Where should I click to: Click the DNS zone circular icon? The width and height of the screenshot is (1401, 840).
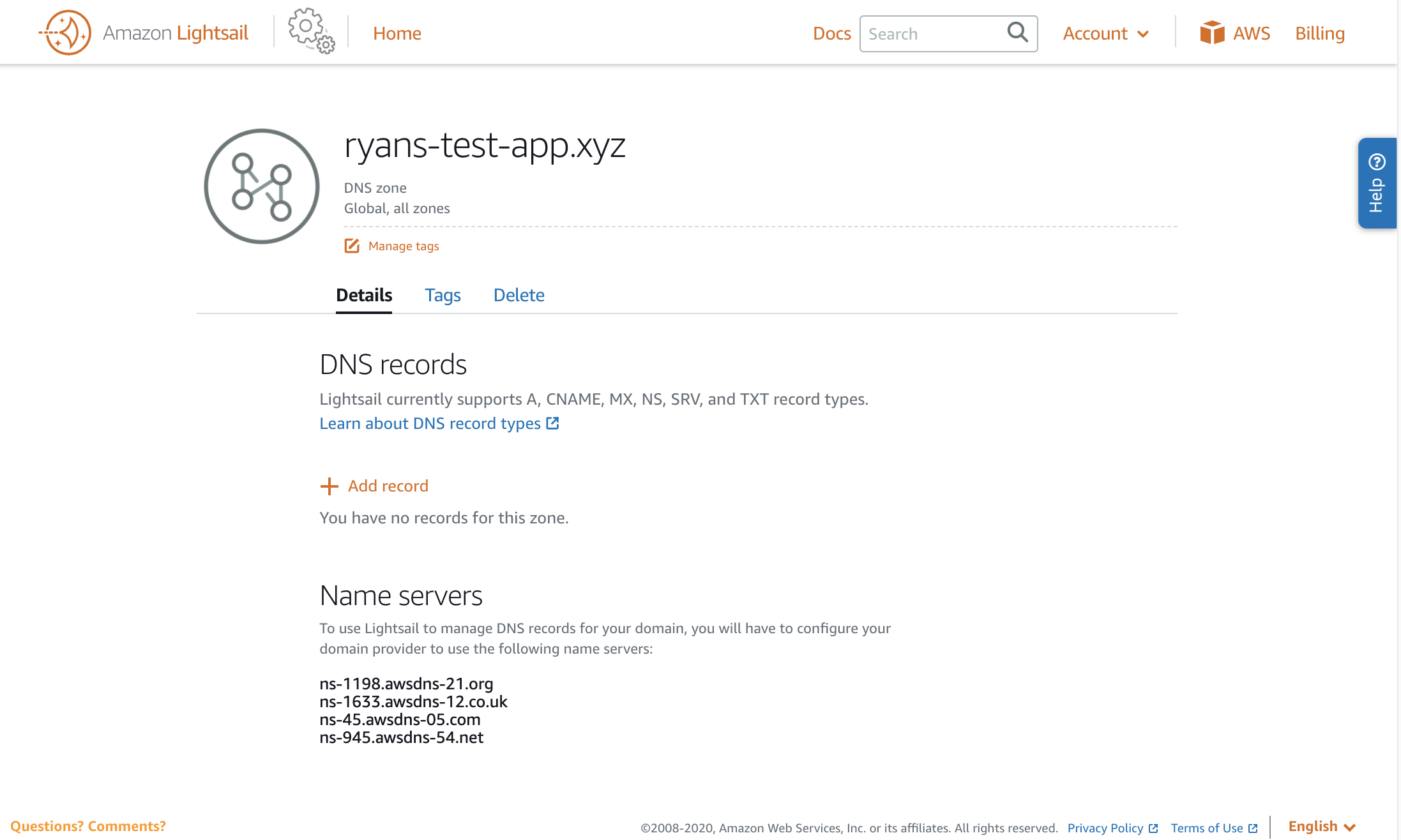pos(262,186)
